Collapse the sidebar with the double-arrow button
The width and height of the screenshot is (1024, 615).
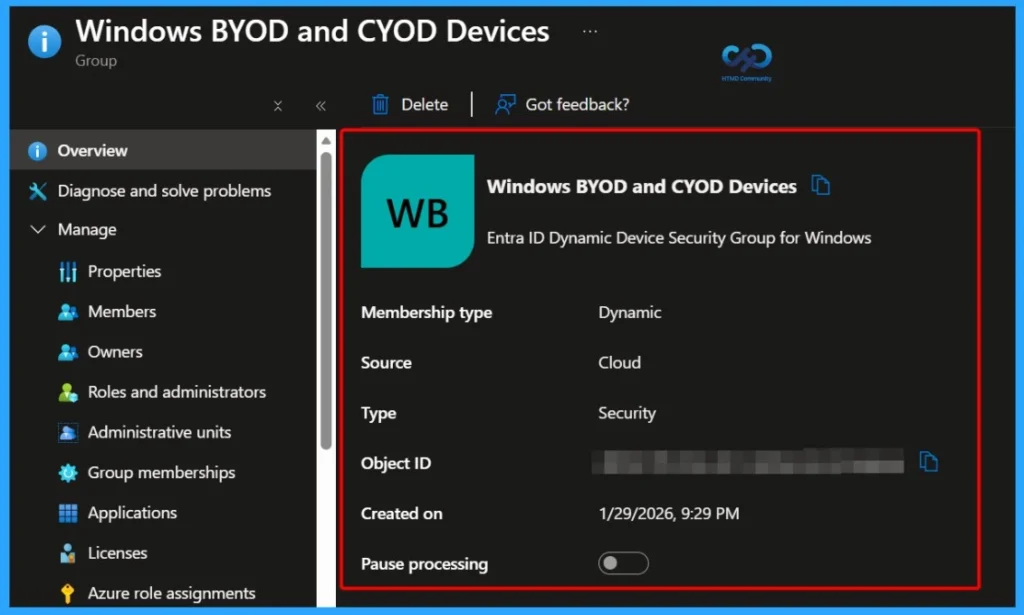[x=319, y=104]
